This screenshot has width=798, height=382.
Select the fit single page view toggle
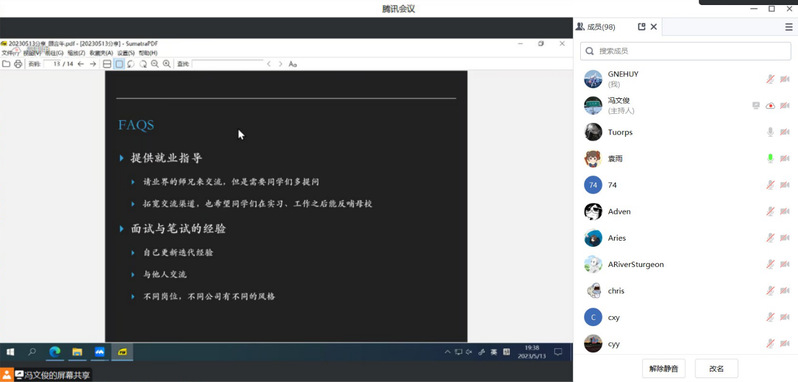click(119, 64)
